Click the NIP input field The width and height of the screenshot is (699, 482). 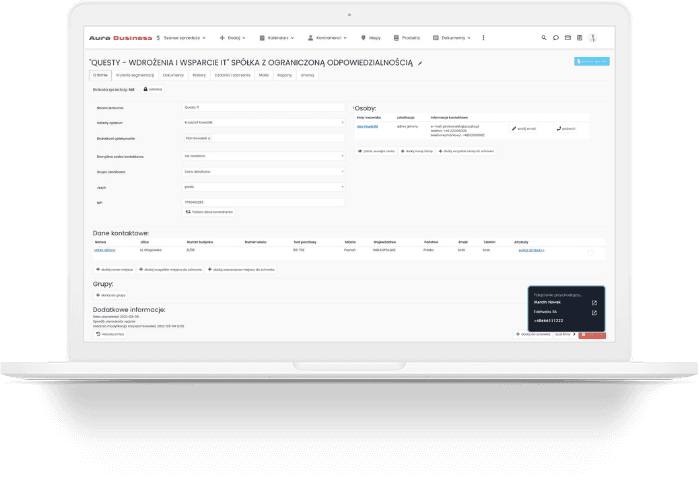pyautogui.click(x=264, y=202)
